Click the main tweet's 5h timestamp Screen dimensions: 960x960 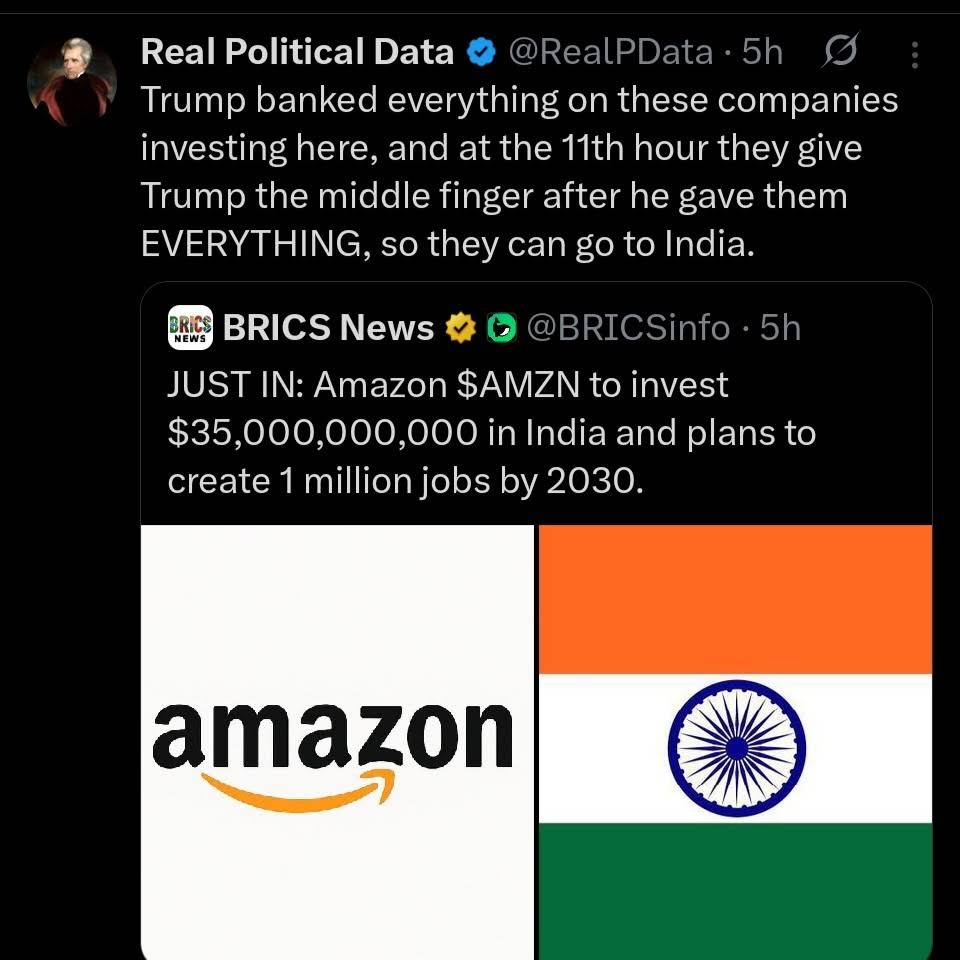pos(763,53)
